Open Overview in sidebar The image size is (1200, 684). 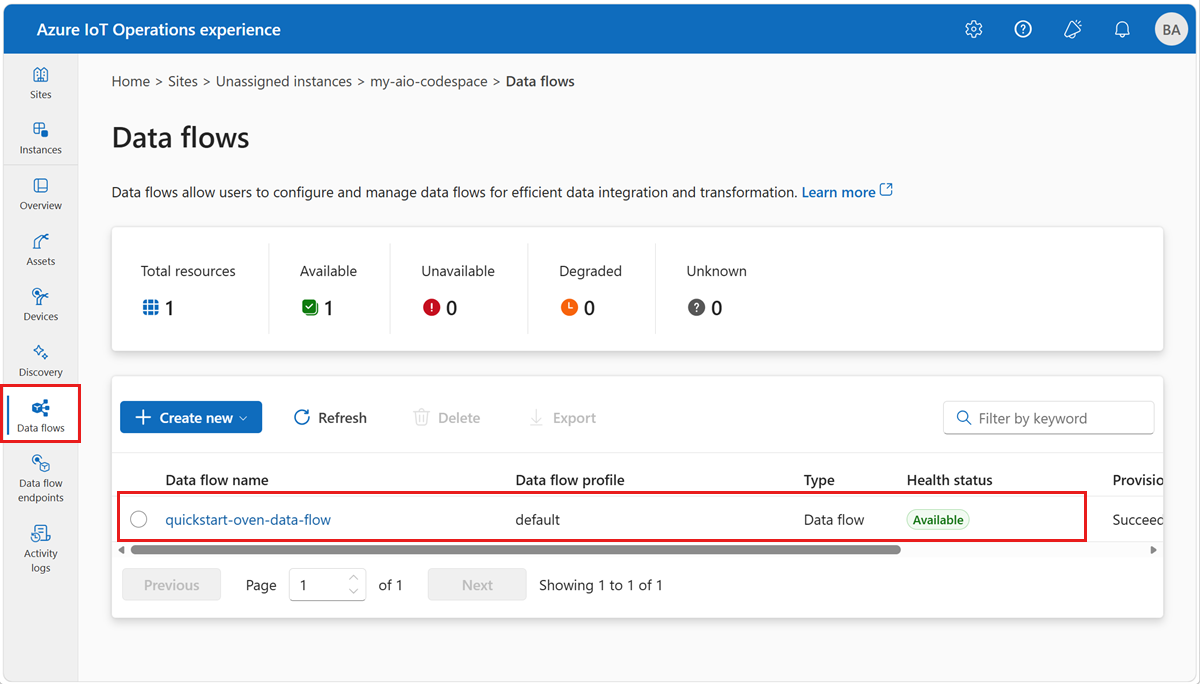tap(40, 194)
